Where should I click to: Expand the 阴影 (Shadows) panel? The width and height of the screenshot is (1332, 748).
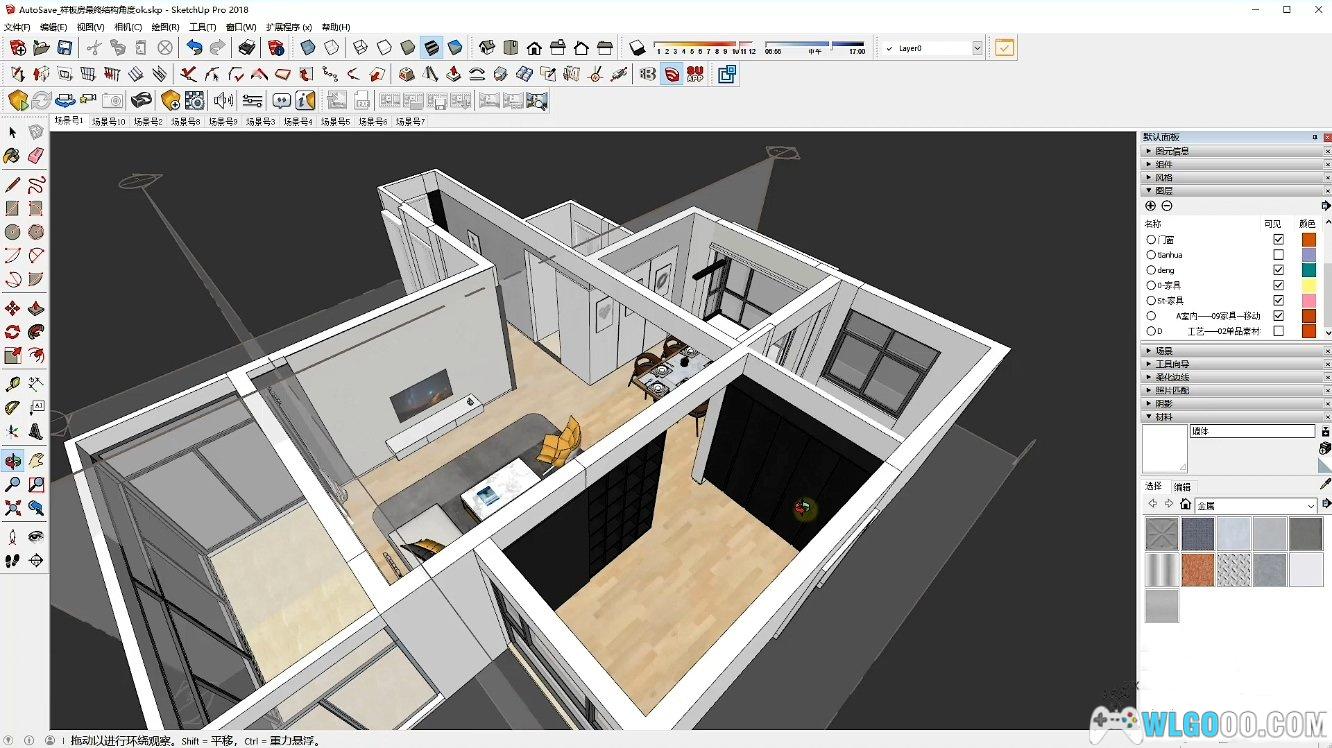tap(1164, 403)
